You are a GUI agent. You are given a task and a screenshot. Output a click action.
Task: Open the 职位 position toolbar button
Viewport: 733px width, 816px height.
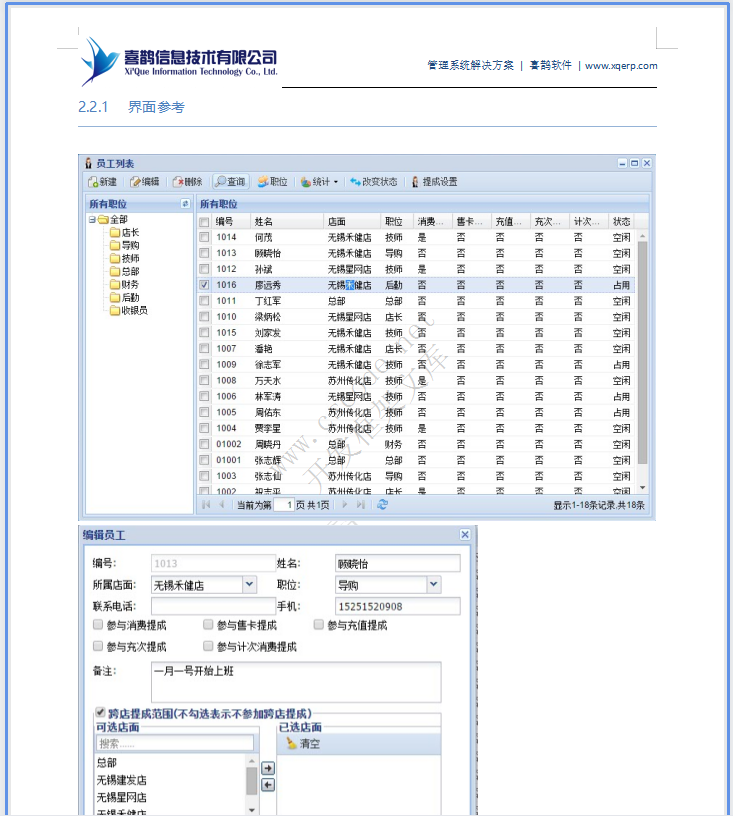[x=273, y=182]
